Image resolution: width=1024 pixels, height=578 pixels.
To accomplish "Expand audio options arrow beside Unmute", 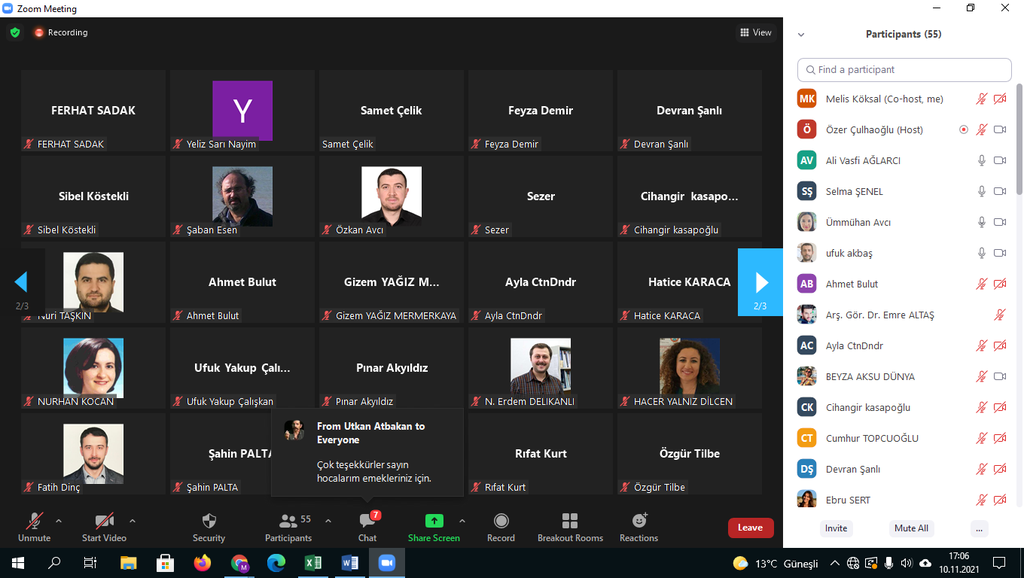I will (x=59, y=521).
